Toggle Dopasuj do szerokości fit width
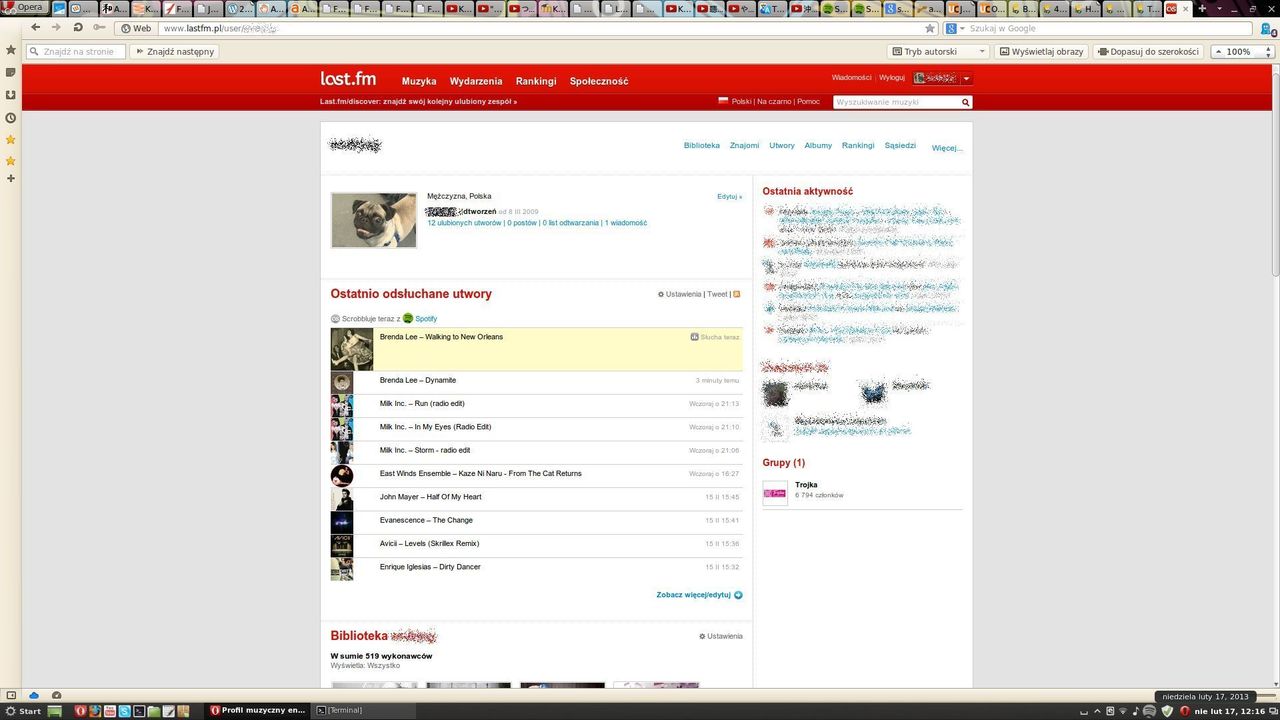Screen dimensions: 1280x720 [x=1148, y=51]
